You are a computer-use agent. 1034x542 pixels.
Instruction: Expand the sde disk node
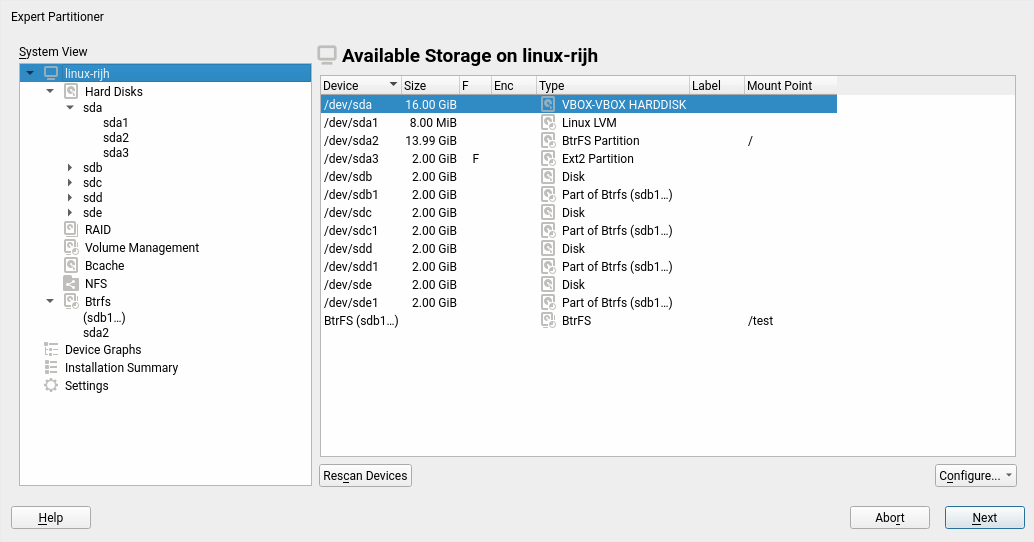tap(70, 213)
